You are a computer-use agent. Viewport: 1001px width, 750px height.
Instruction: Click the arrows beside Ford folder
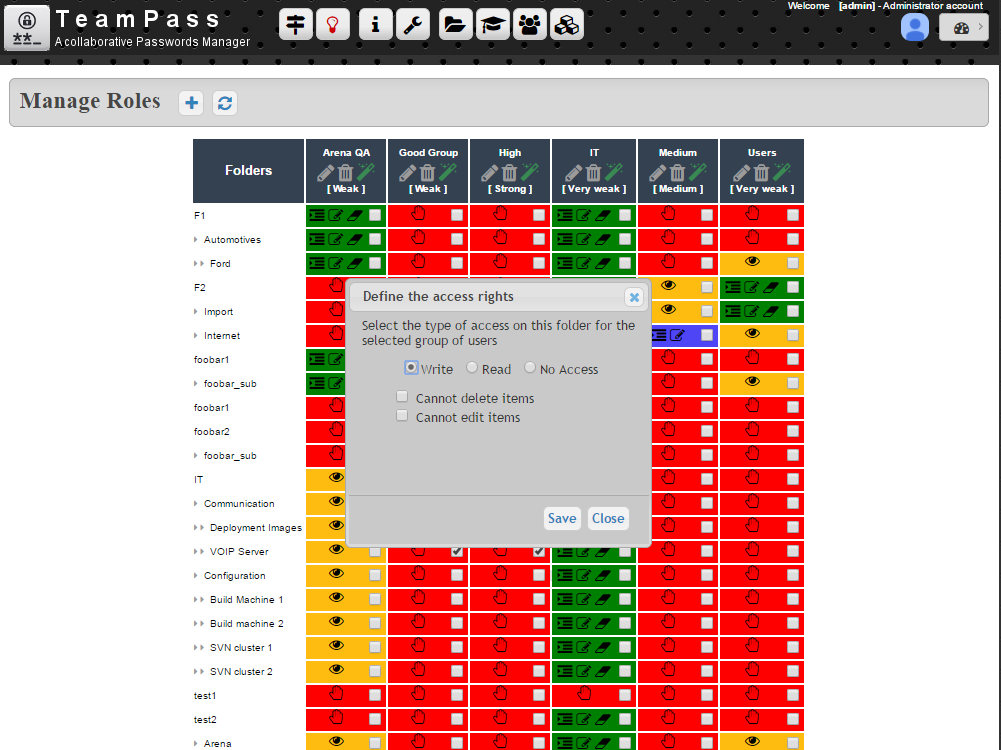pos(199,264)
